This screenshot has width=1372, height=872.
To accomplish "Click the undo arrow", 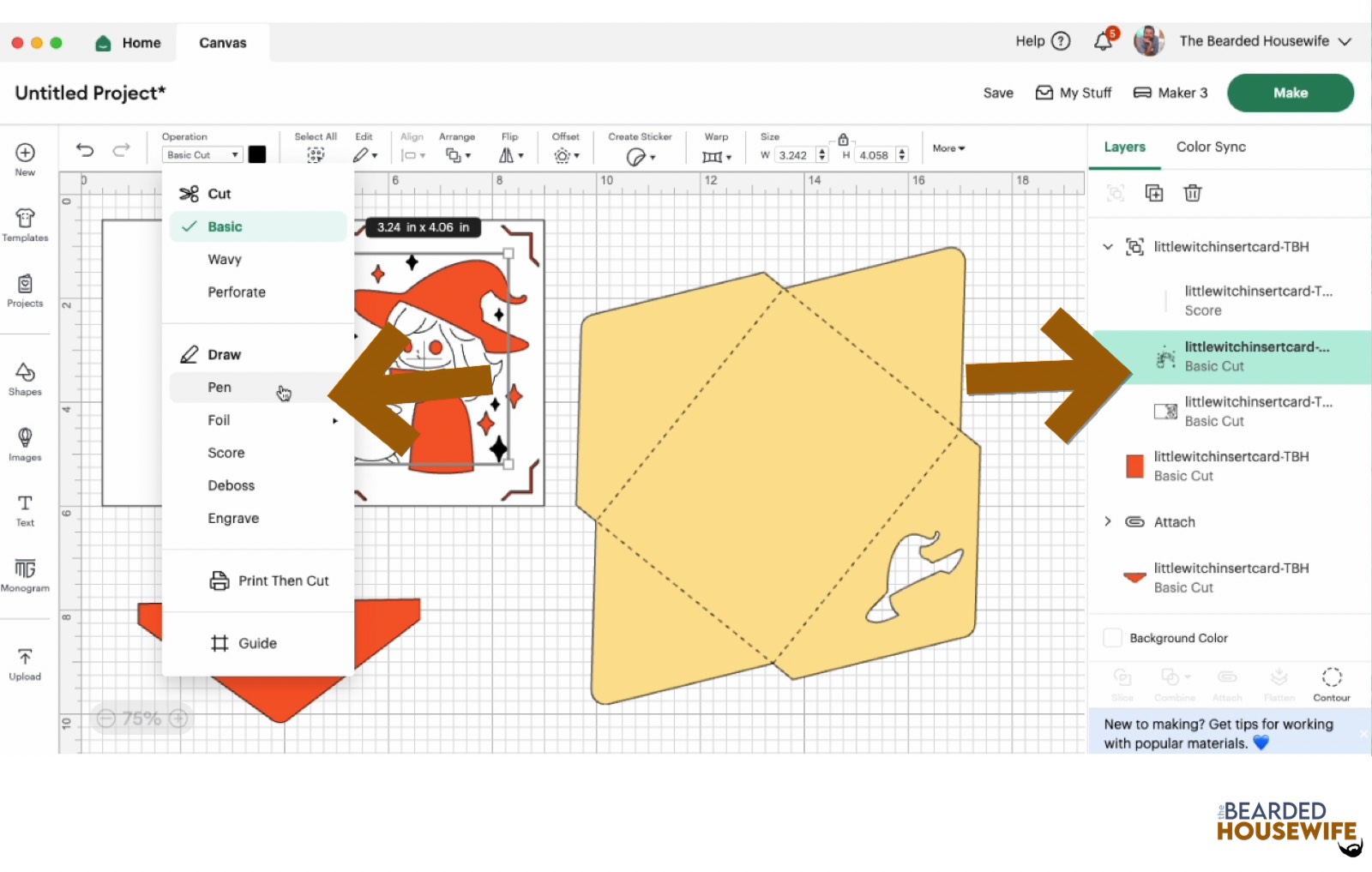I will pos(84,150).
